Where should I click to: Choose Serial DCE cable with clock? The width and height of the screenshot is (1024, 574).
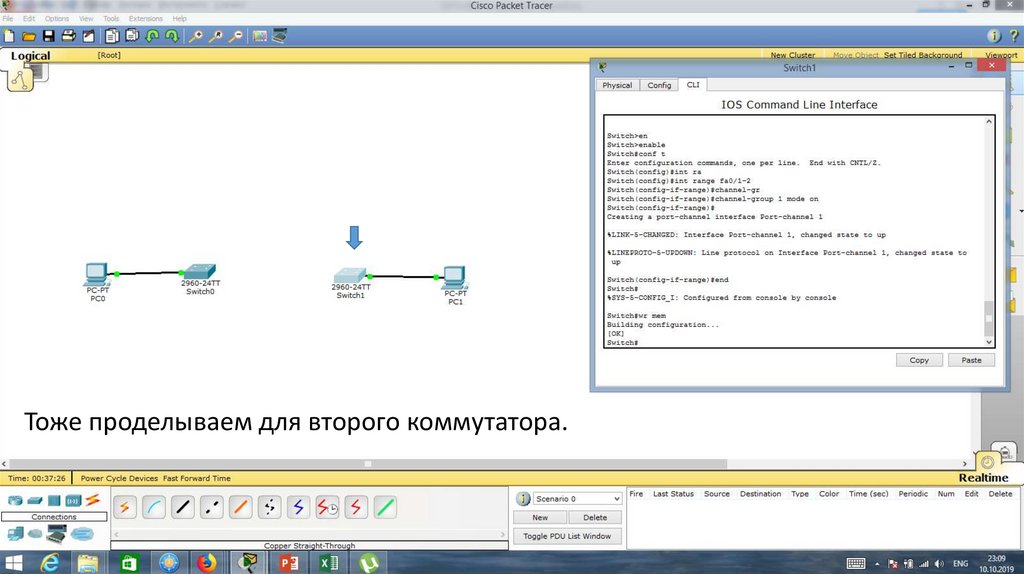click(327, 507)
